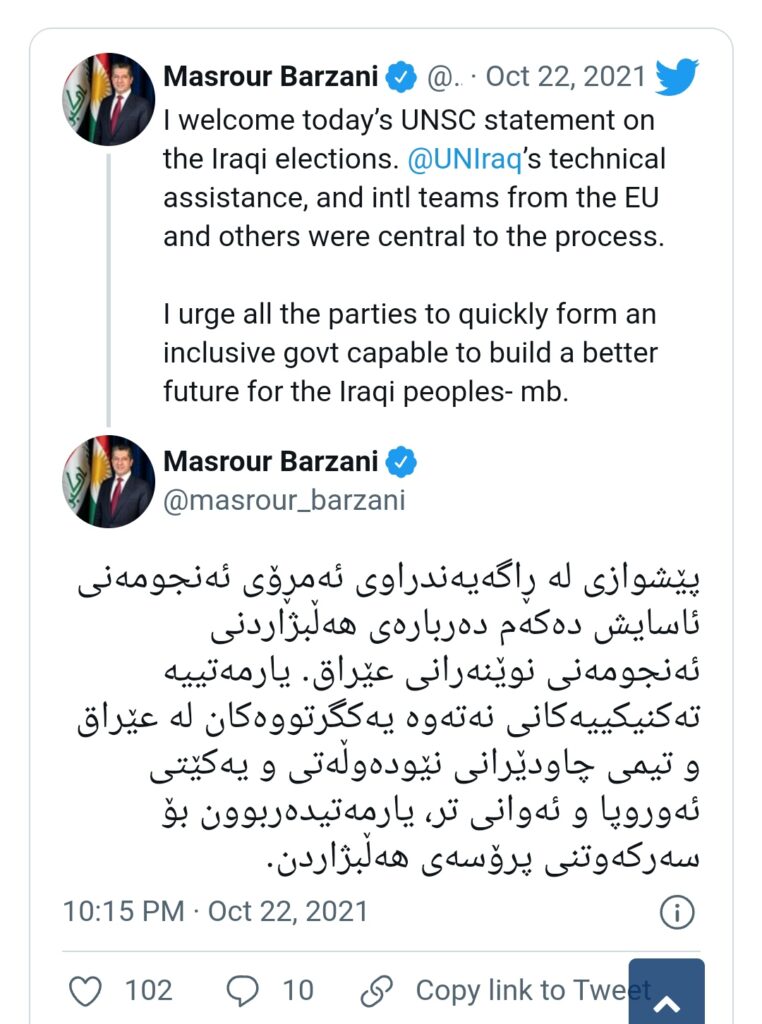Click the chain link icon
Viewport: 762px width, 1024px height.
[x=376, y=991]
